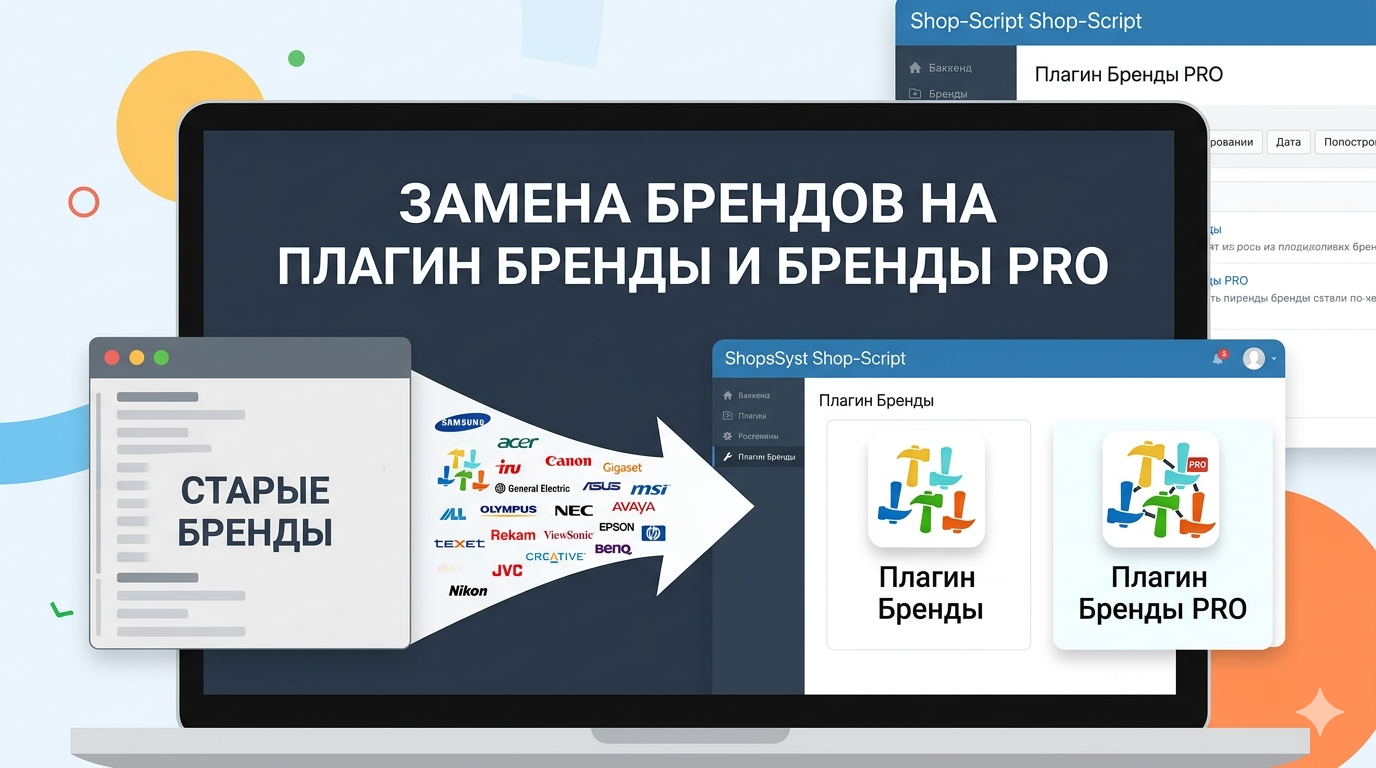
Task: Open the blue PRO link in back window
Action: (x=1228, y=281)
